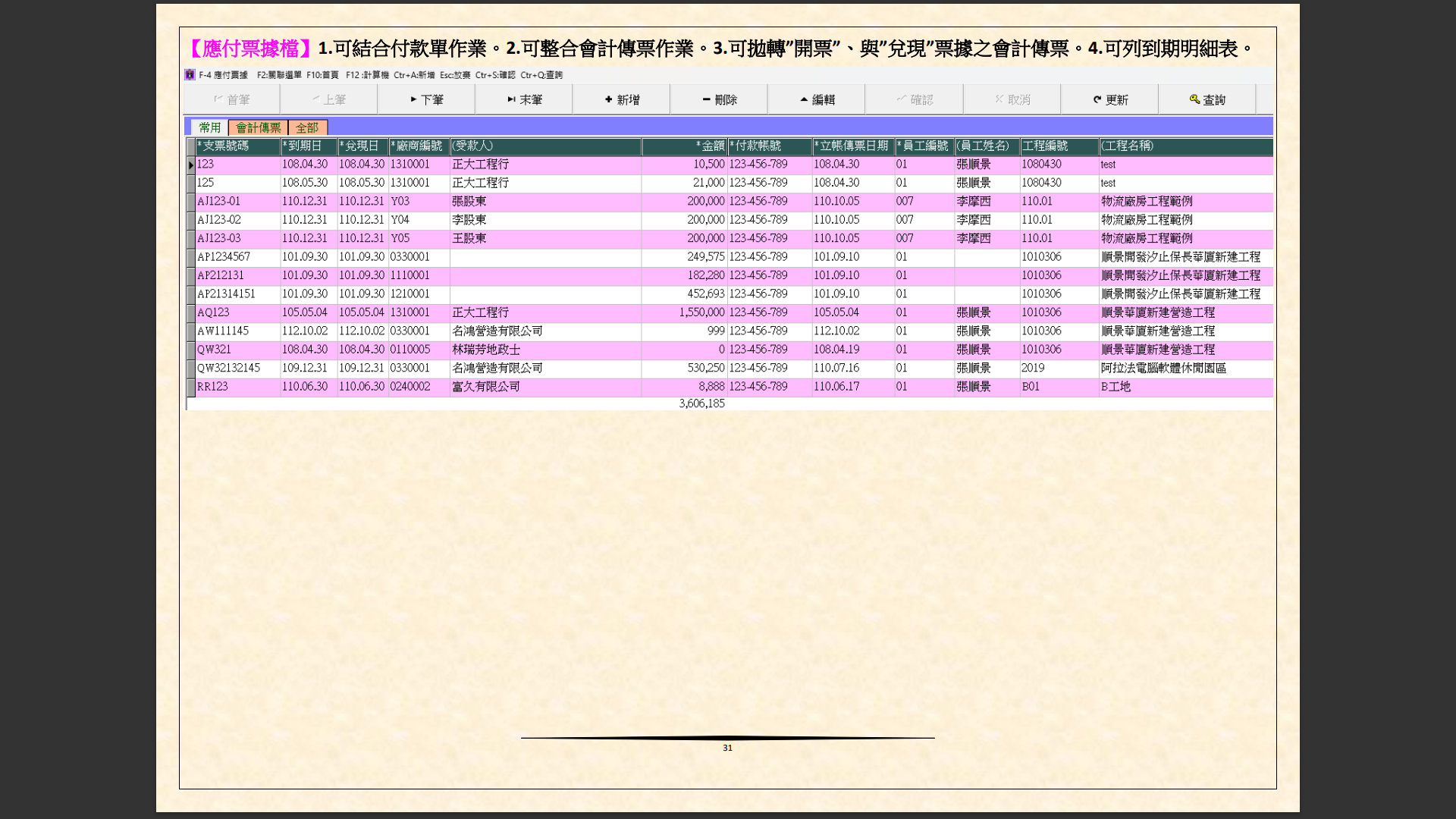
Task: Select cheque number AQ123
Action: tap(237, 312)
